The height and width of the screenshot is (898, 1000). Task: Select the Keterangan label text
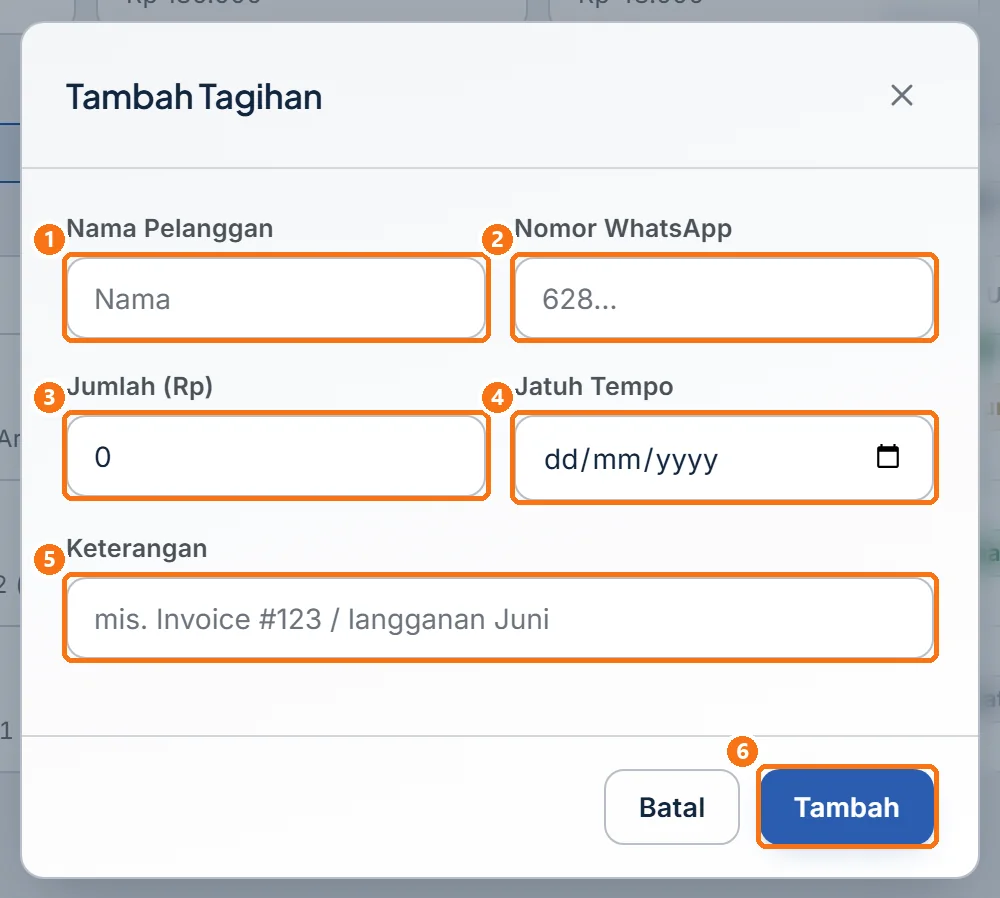[136, 548]
